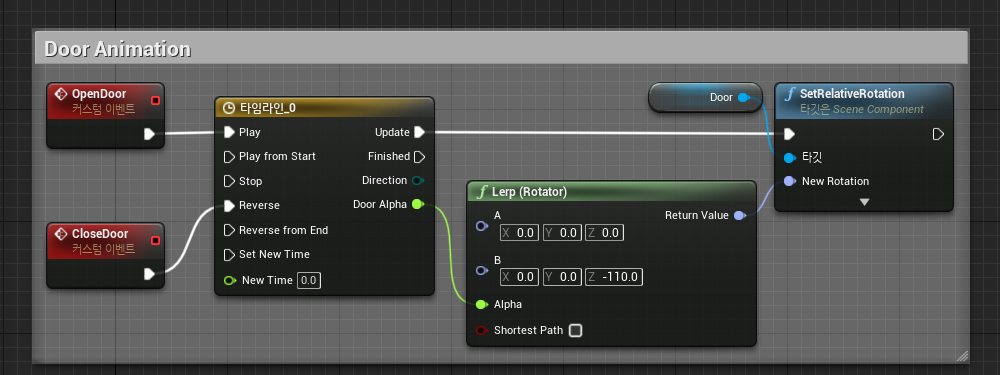Click the SetRelativeRotation function icon
The width and height of the screenshot is (1000, 375).
791,94
